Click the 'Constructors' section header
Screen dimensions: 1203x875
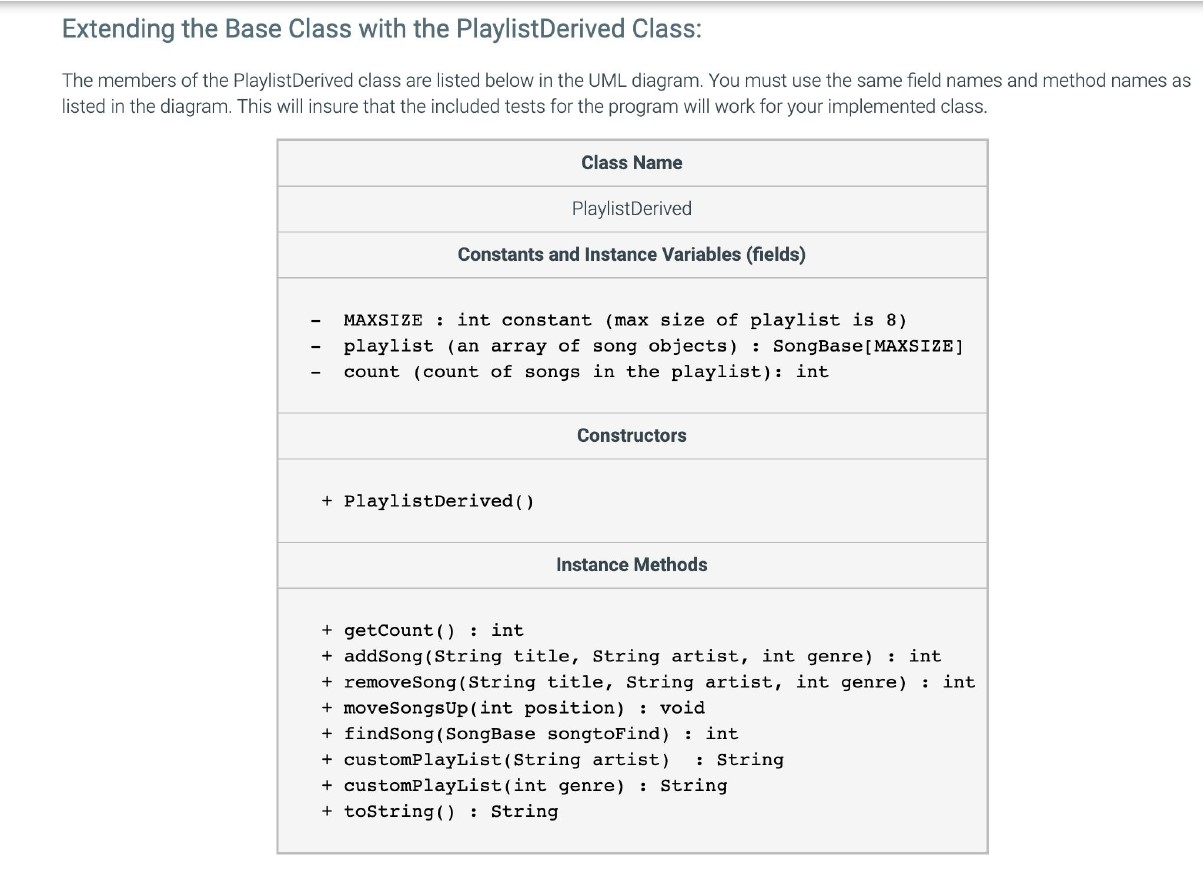[632, 436]
